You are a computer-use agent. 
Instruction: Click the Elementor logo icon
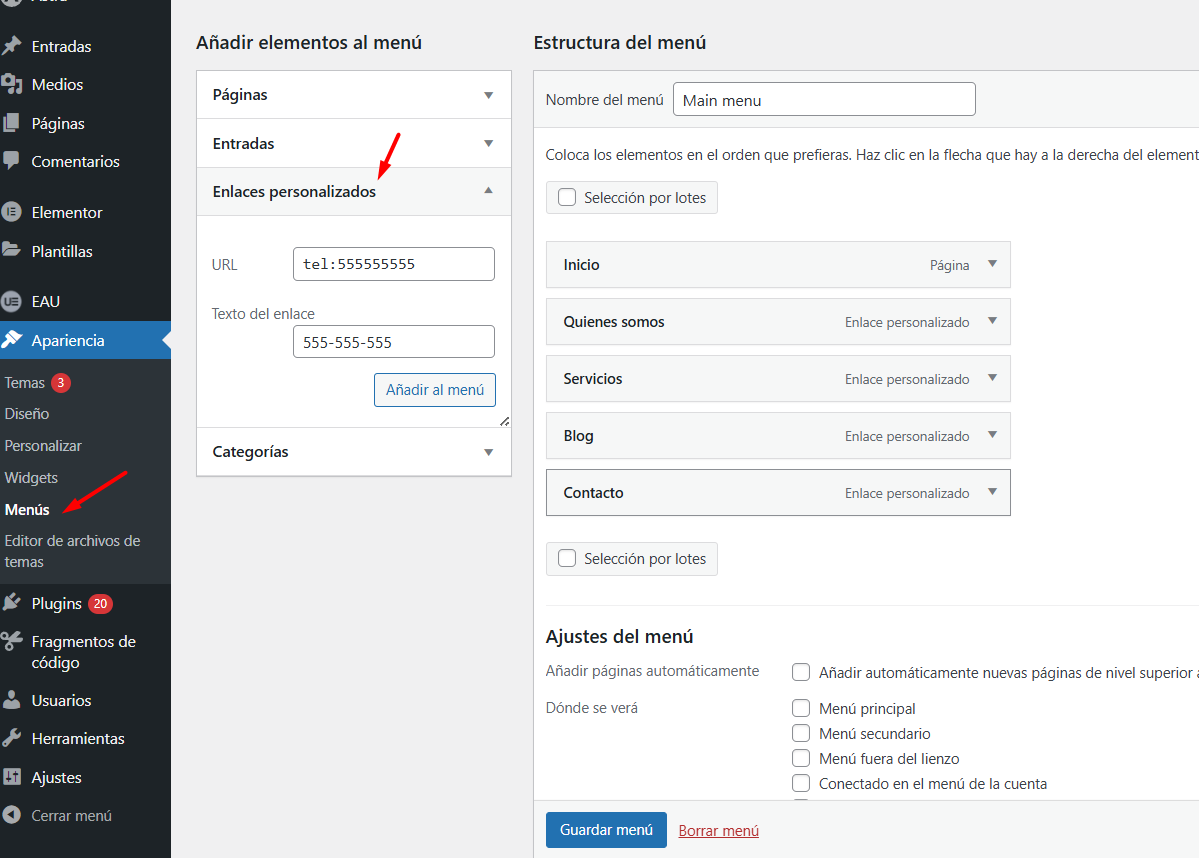pyautogui.click(x=12, y=212)
